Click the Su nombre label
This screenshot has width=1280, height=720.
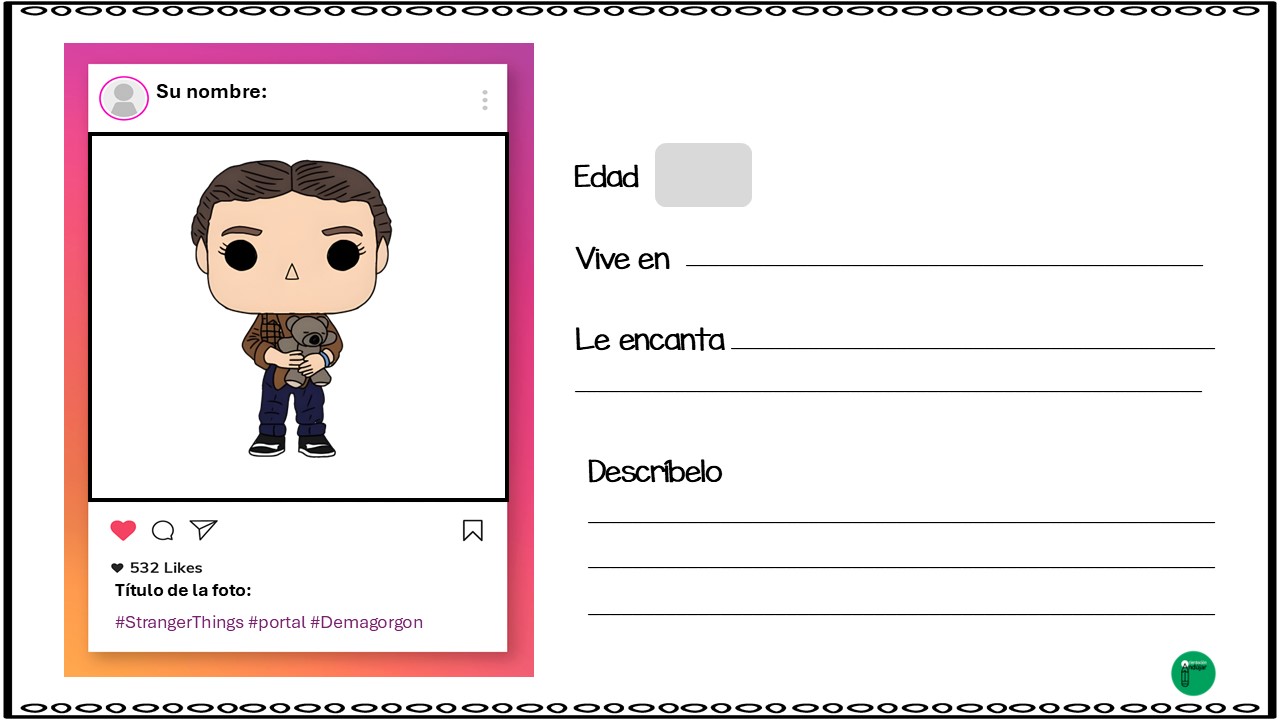coord(211,92)
